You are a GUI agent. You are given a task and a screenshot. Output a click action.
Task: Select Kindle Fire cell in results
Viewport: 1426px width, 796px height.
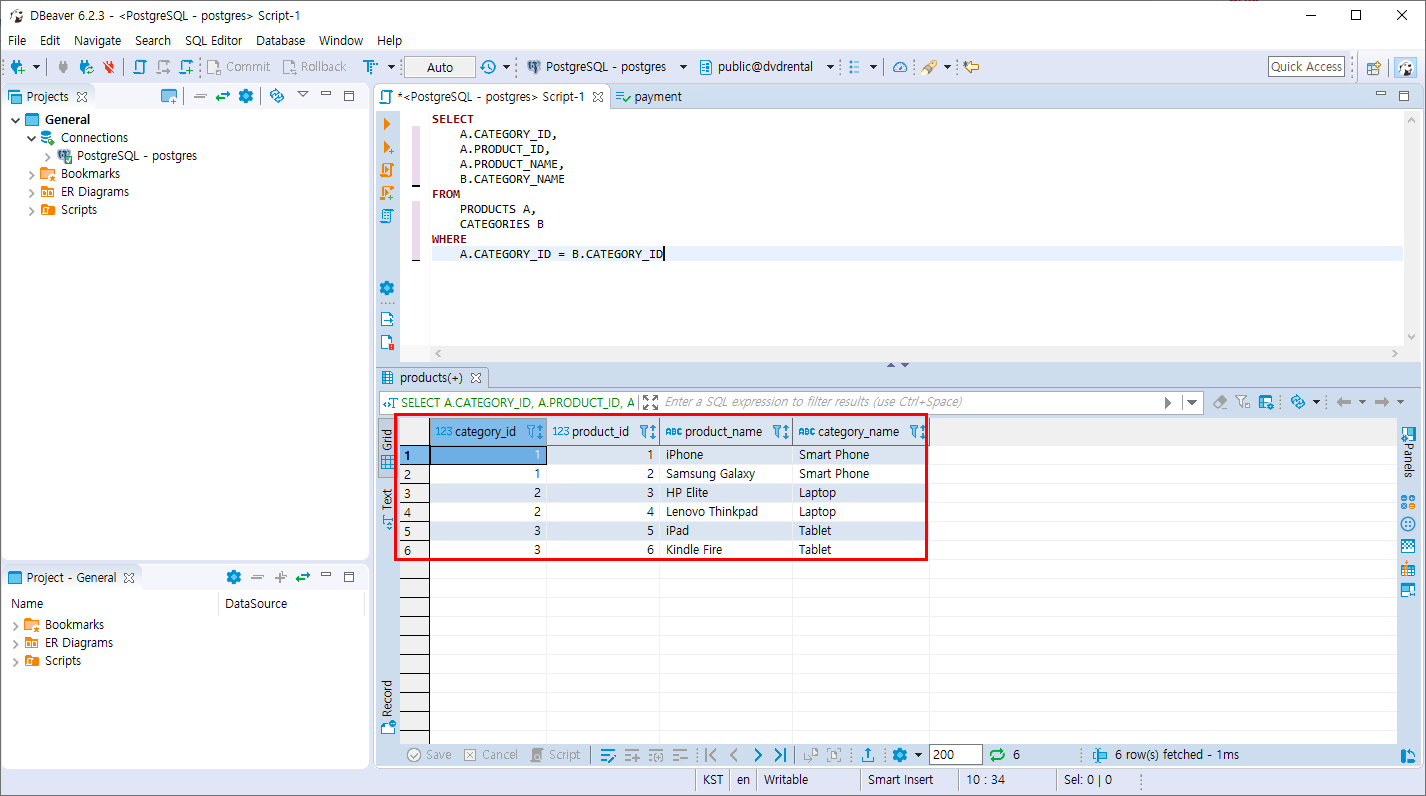pos(726,550)
